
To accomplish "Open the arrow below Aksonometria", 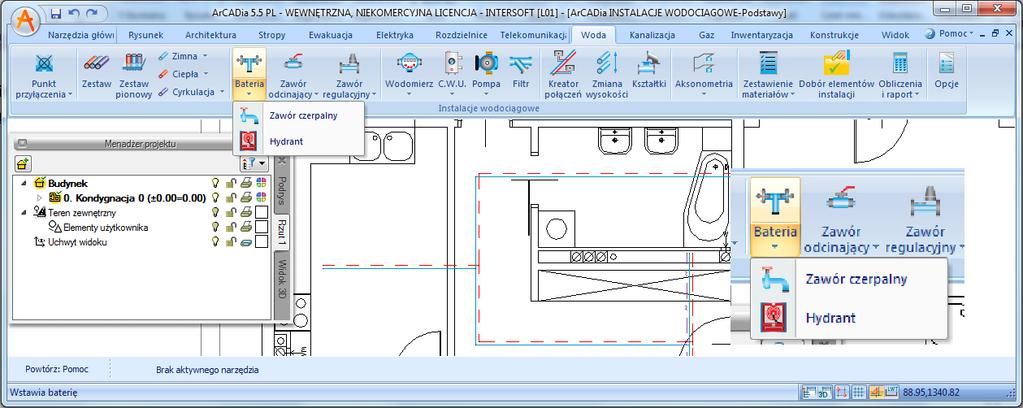I will [703, 95].
